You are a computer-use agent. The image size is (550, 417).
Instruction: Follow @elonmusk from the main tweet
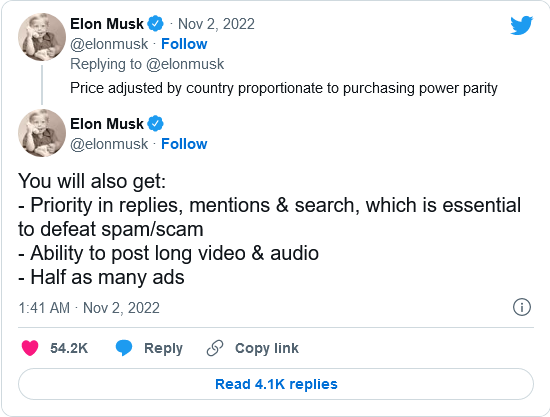(184, 144)
